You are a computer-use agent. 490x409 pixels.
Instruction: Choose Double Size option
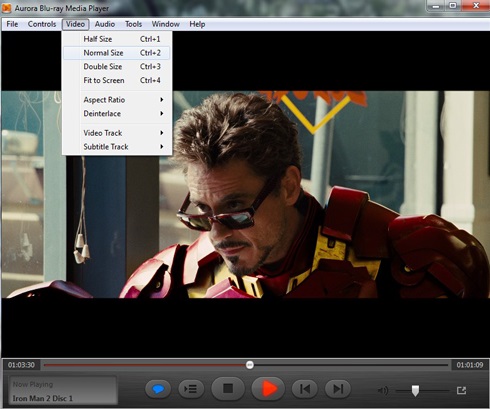pos(117,66)
